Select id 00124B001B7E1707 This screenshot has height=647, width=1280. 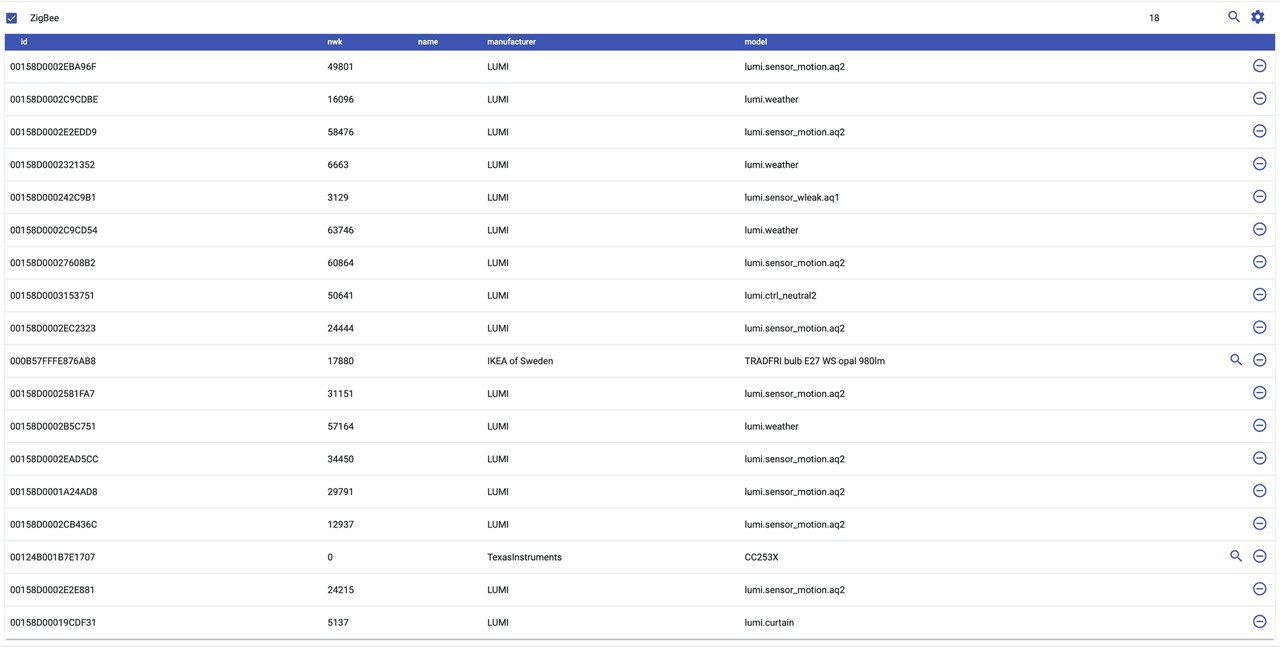pos(52,557)
